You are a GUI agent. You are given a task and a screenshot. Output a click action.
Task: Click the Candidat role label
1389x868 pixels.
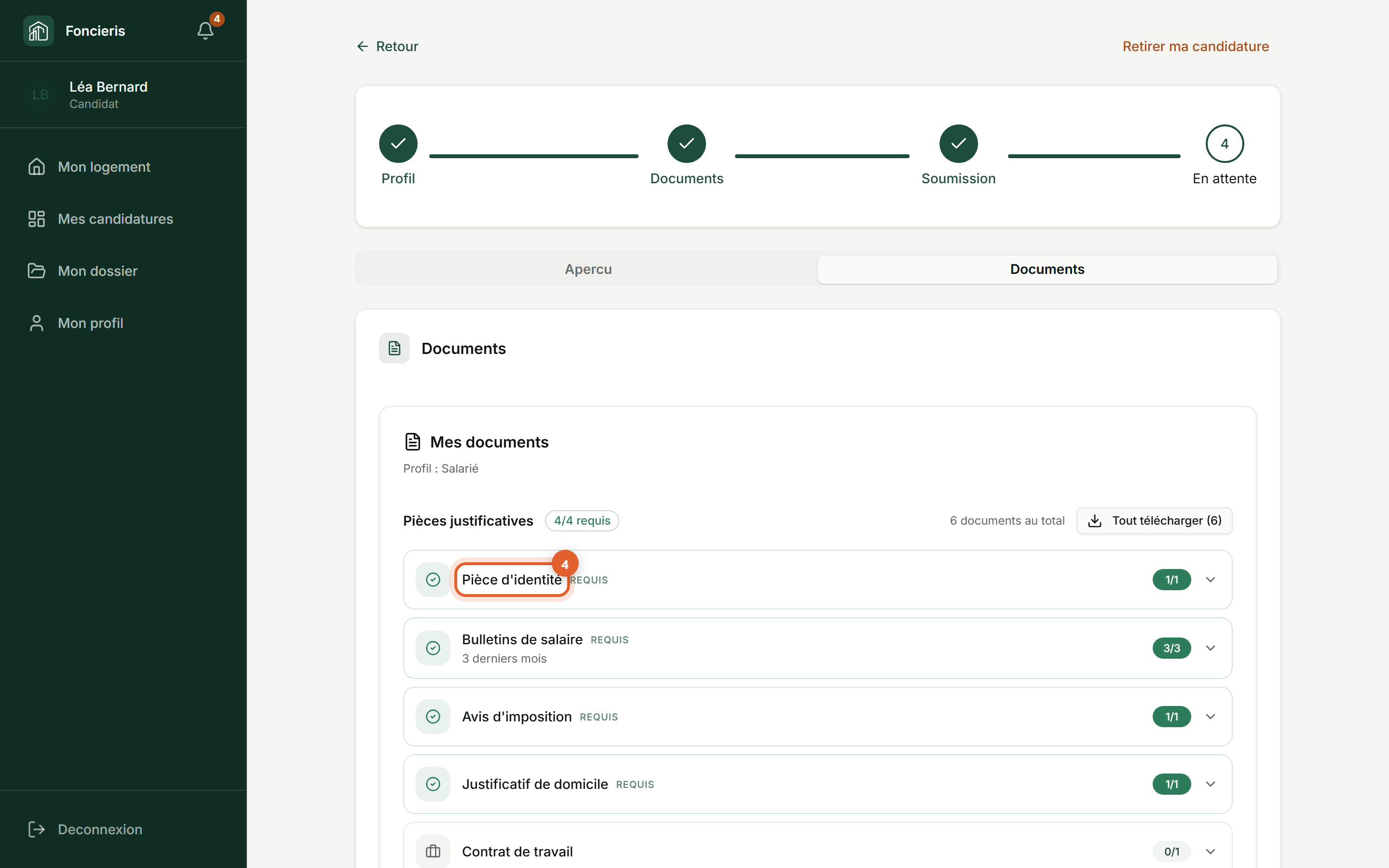[x=94, y=104]
